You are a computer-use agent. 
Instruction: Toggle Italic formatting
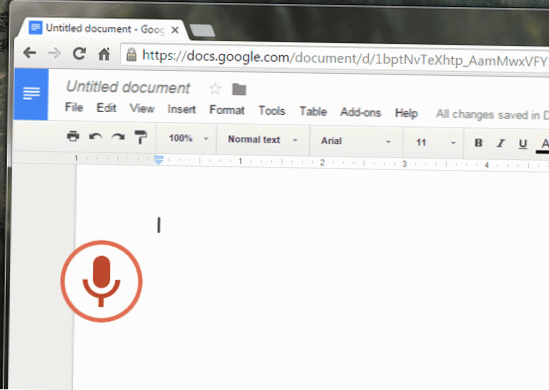(x=501, y=143)
